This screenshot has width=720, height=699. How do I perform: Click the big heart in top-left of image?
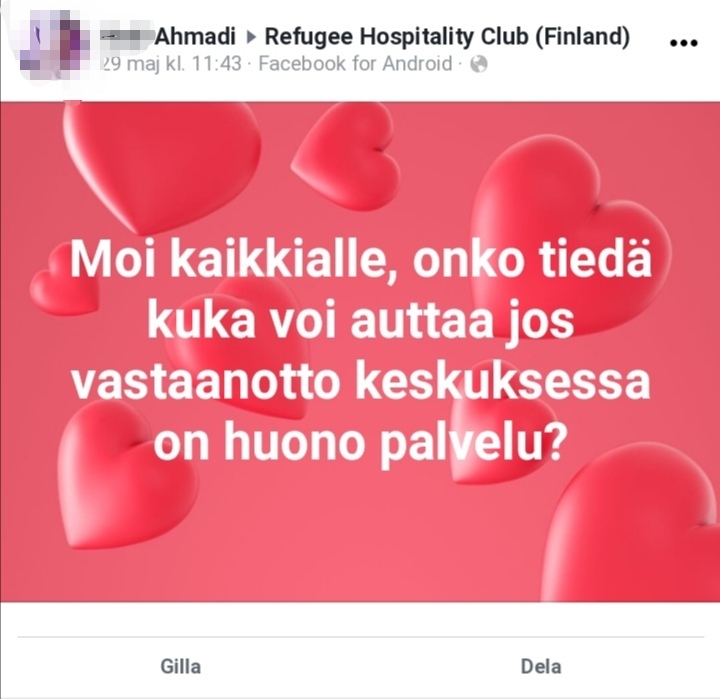pyautogui.click(x=161, y=163)
